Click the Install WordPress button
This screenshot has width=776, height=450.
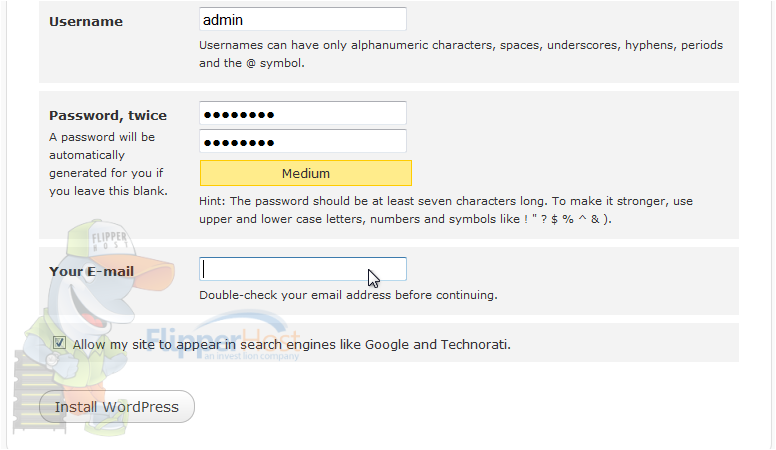(117, 407)
